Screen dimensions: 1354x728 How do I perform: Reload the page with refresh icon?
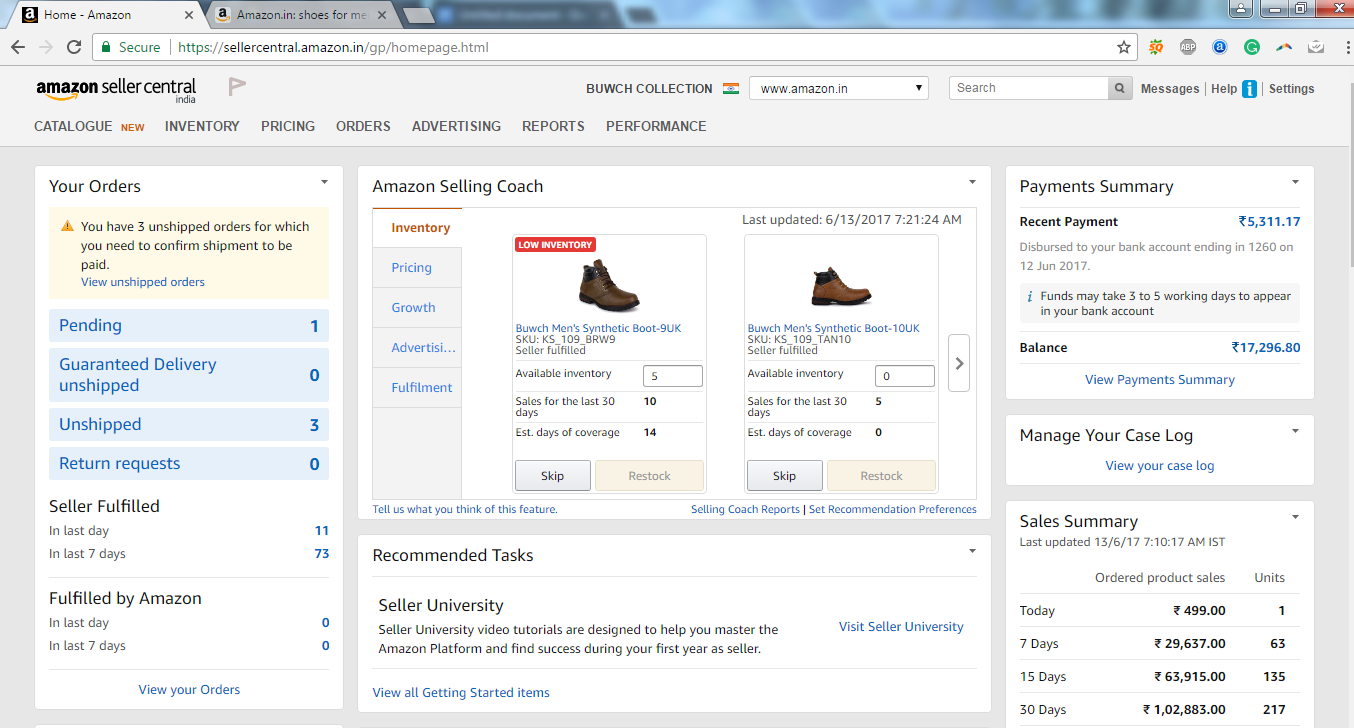[74, 47]
